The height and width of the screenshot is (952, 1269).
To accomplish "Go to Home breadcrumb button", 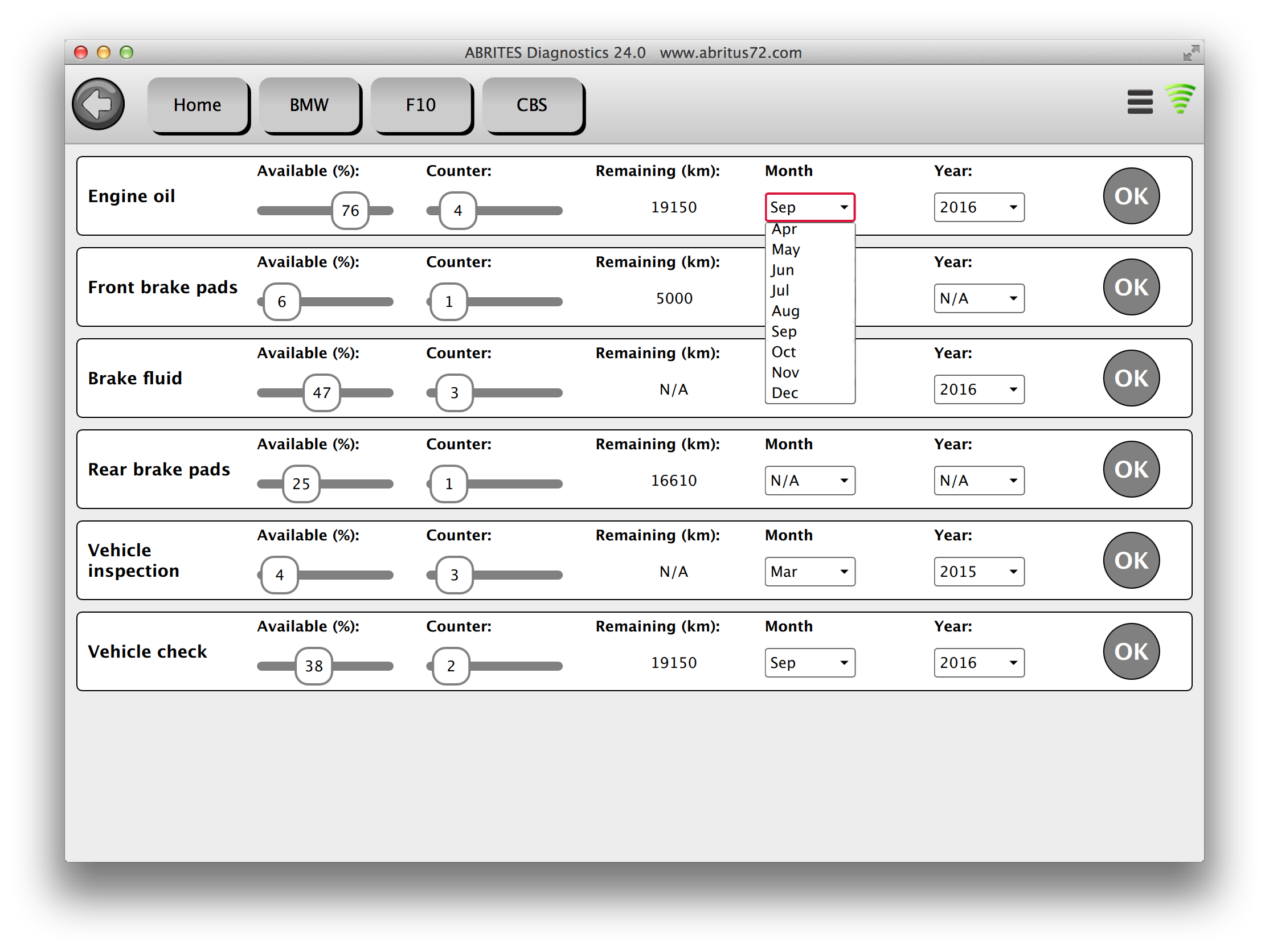I will pos(197,105).
